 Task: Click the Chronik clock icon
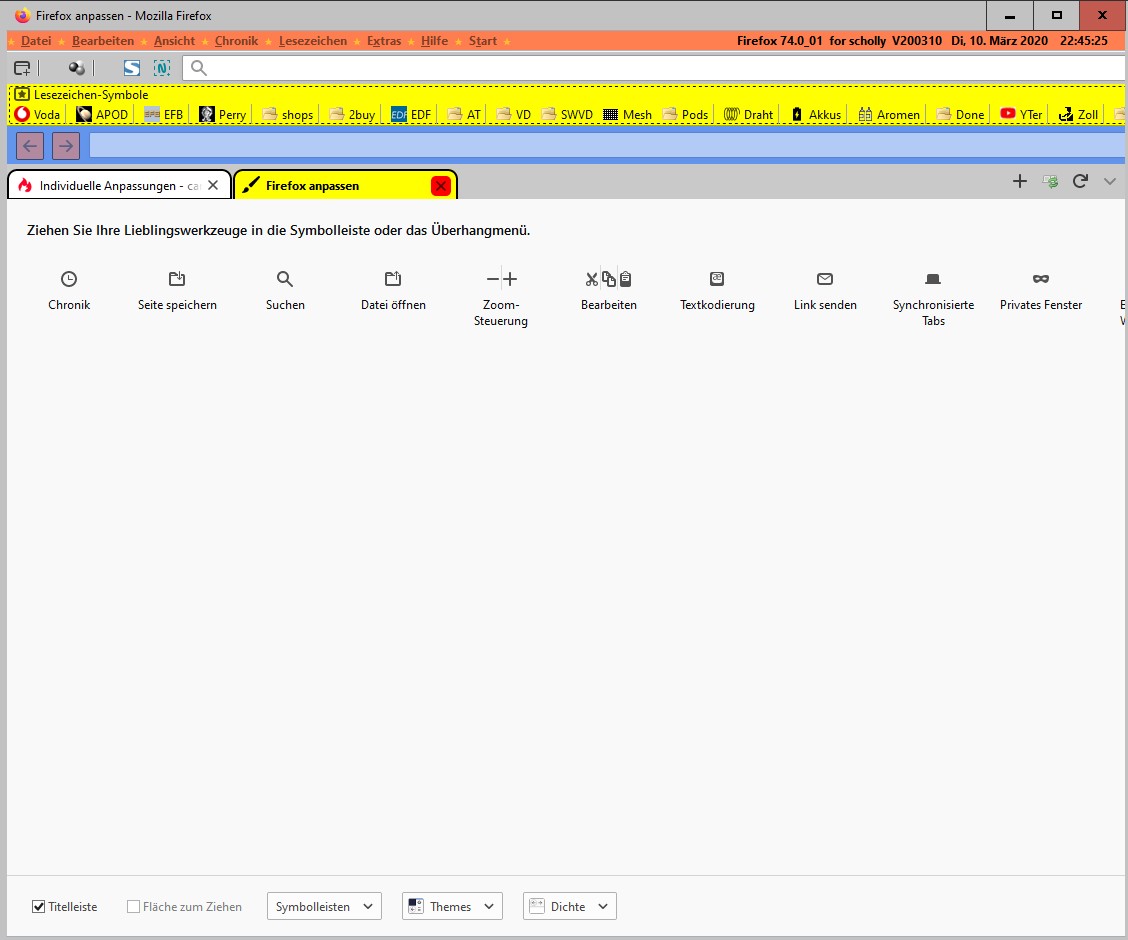point(69,279)
